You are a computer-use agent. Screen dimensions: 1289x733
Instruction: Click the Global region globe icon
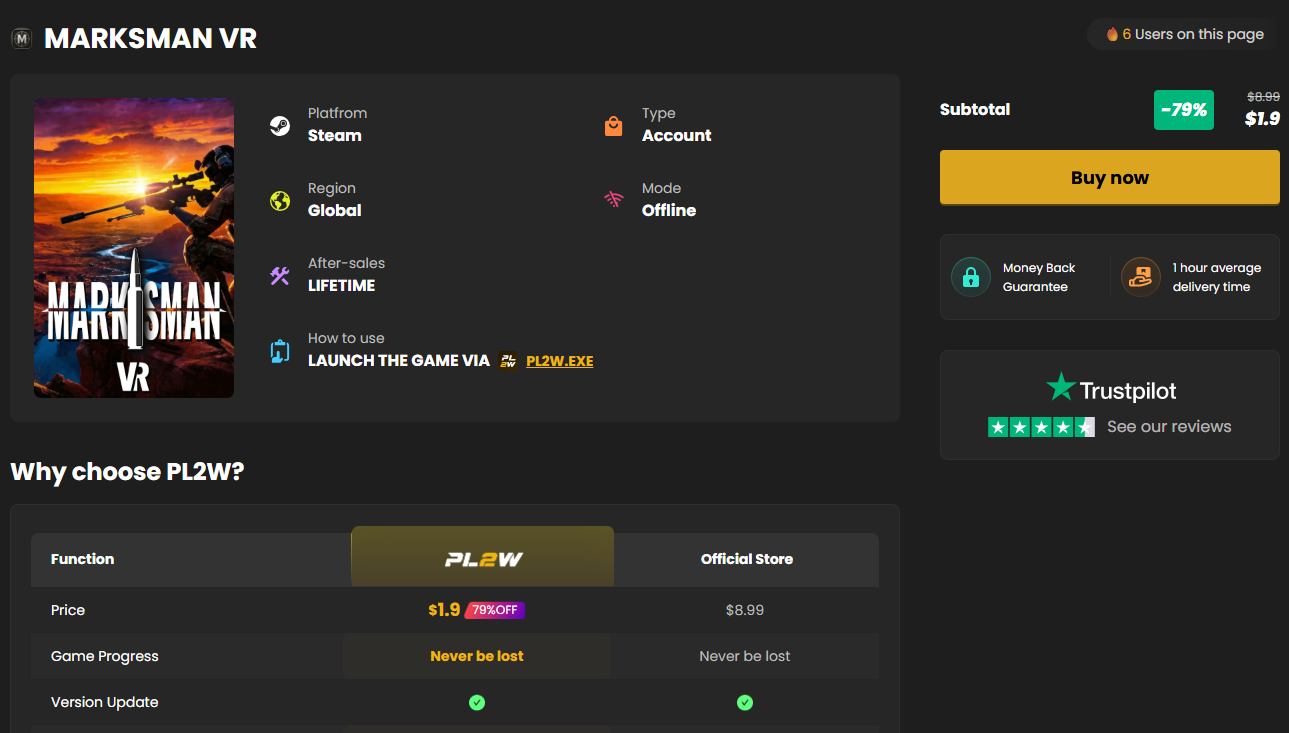(x=280, y=201)
